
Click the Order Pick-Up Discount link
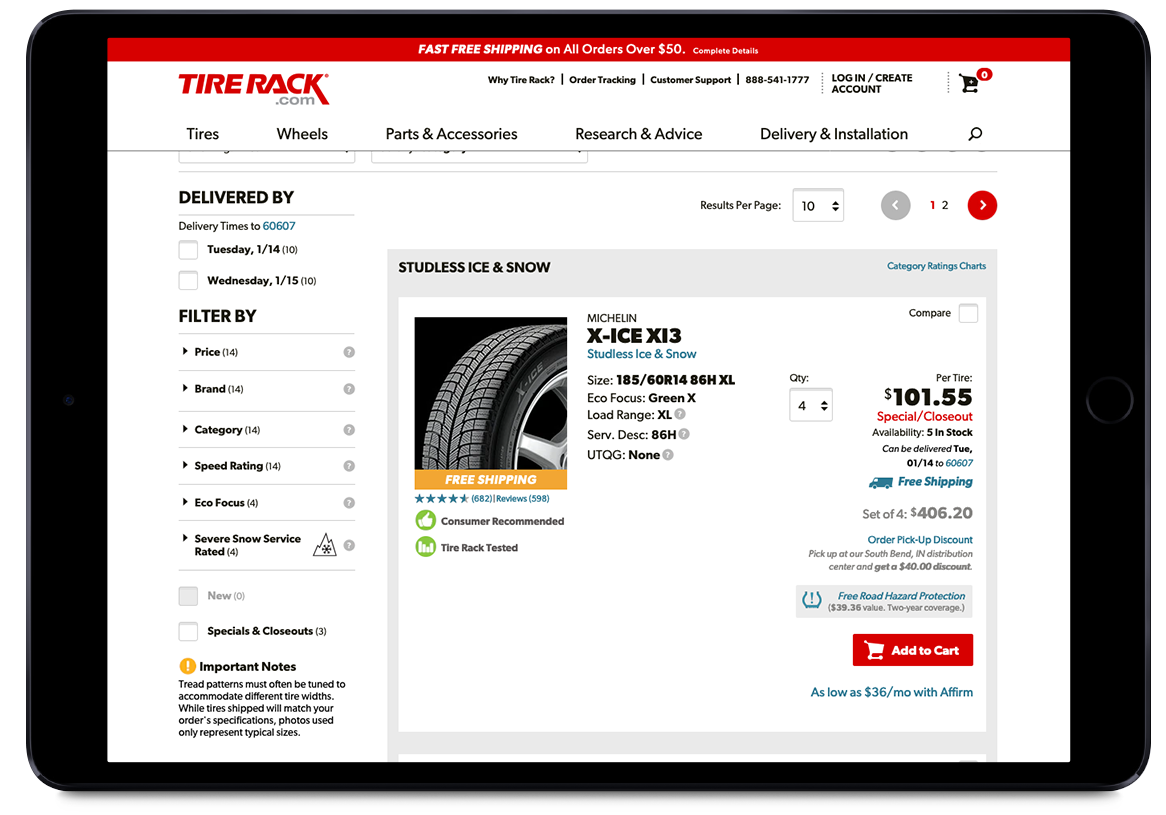pos(920,540)
